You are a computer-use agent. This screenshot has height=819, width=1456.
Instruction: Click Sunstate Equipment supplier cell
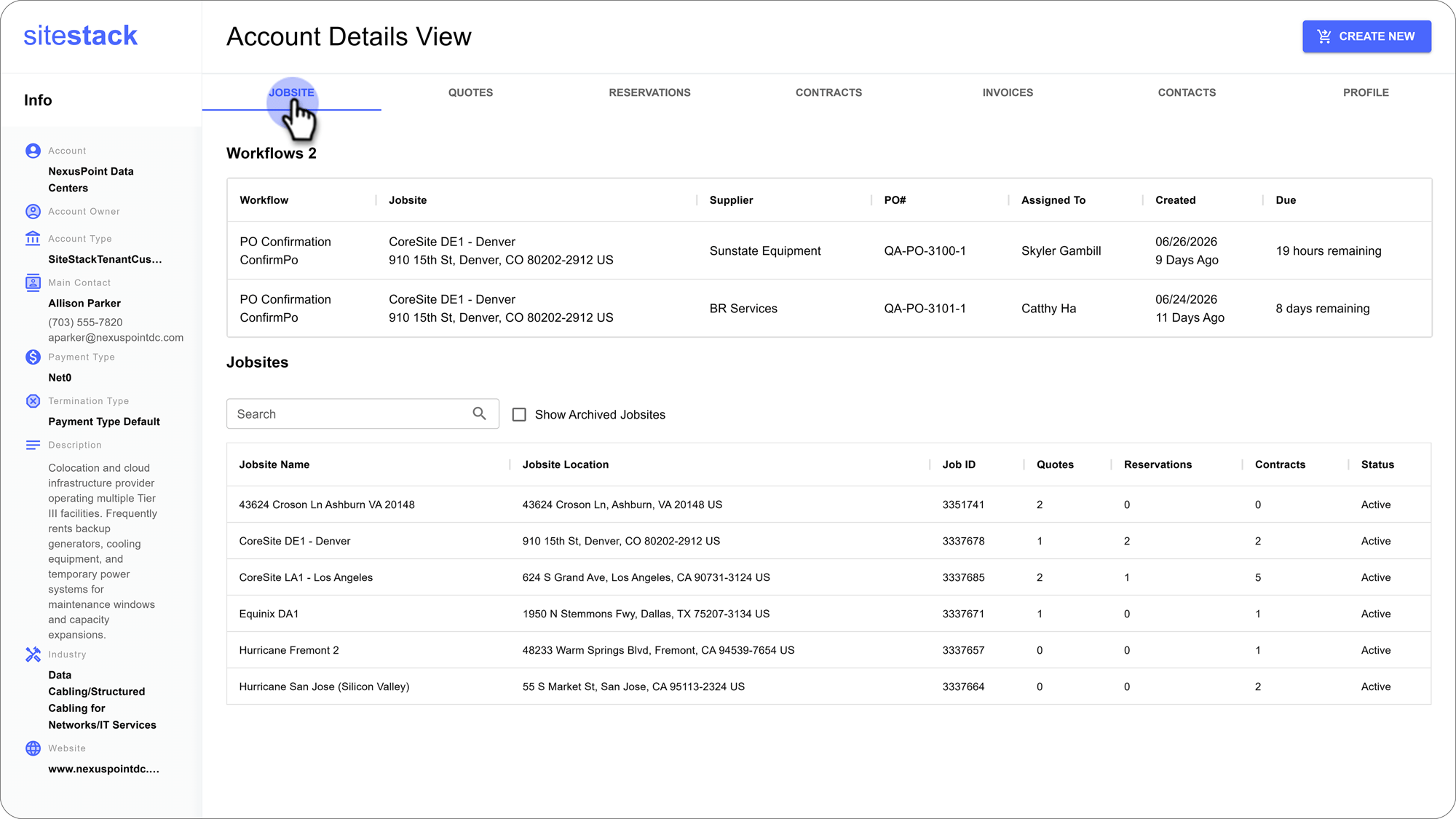click(x=764, y=250)
